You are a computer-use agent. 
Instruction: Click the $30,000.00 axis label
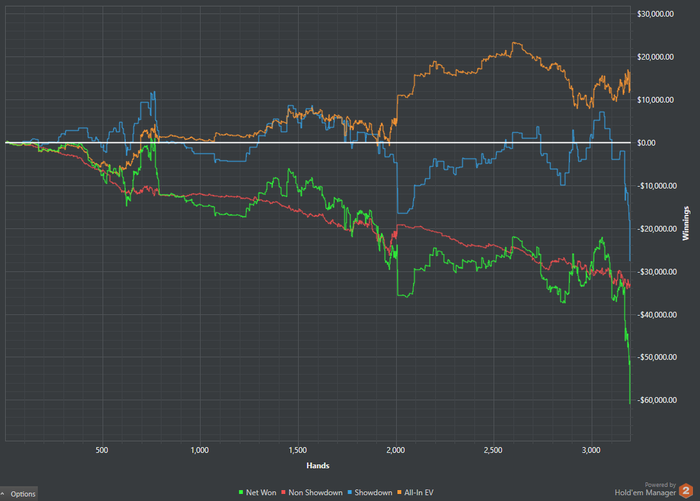(x=655, y=14)
